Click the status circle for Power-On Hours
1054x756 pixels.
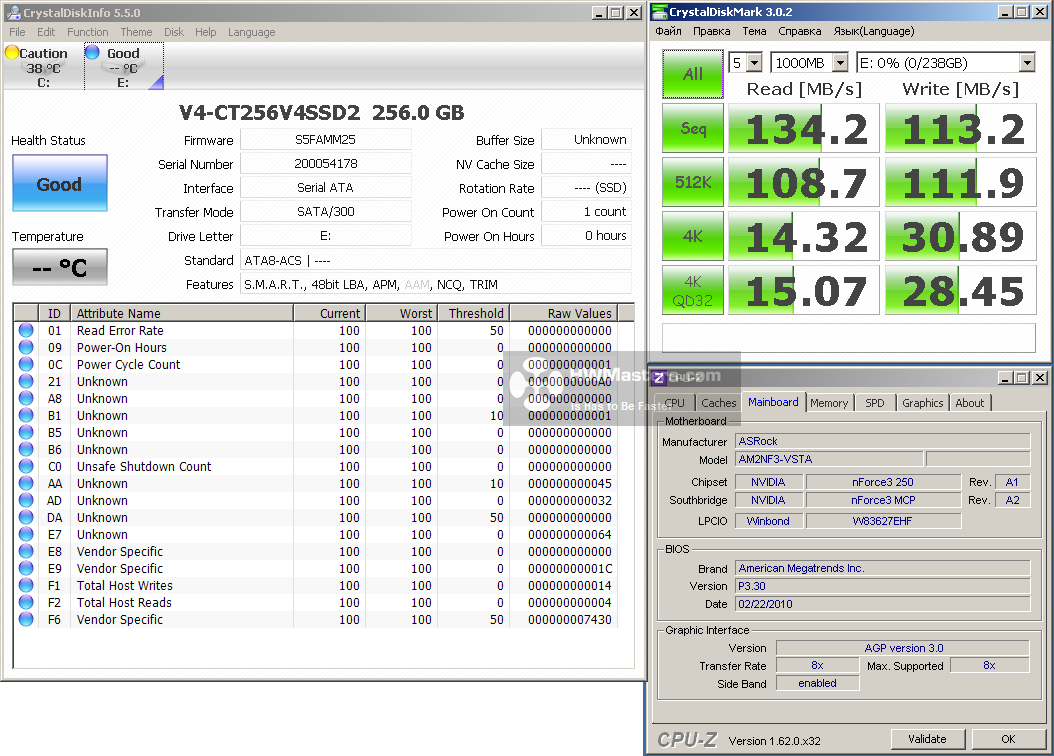coord(26,347)
